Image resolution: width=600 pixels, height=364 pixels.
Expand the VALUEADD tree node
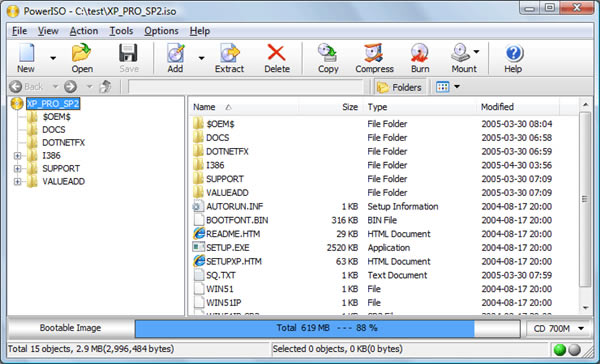[x=17, y=182]
